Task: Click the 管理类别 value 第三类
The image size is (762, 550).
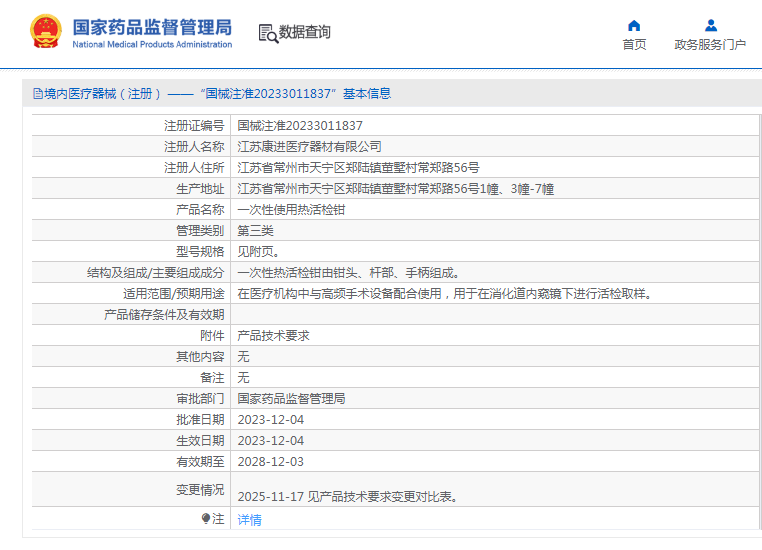Action: point(255,231)
